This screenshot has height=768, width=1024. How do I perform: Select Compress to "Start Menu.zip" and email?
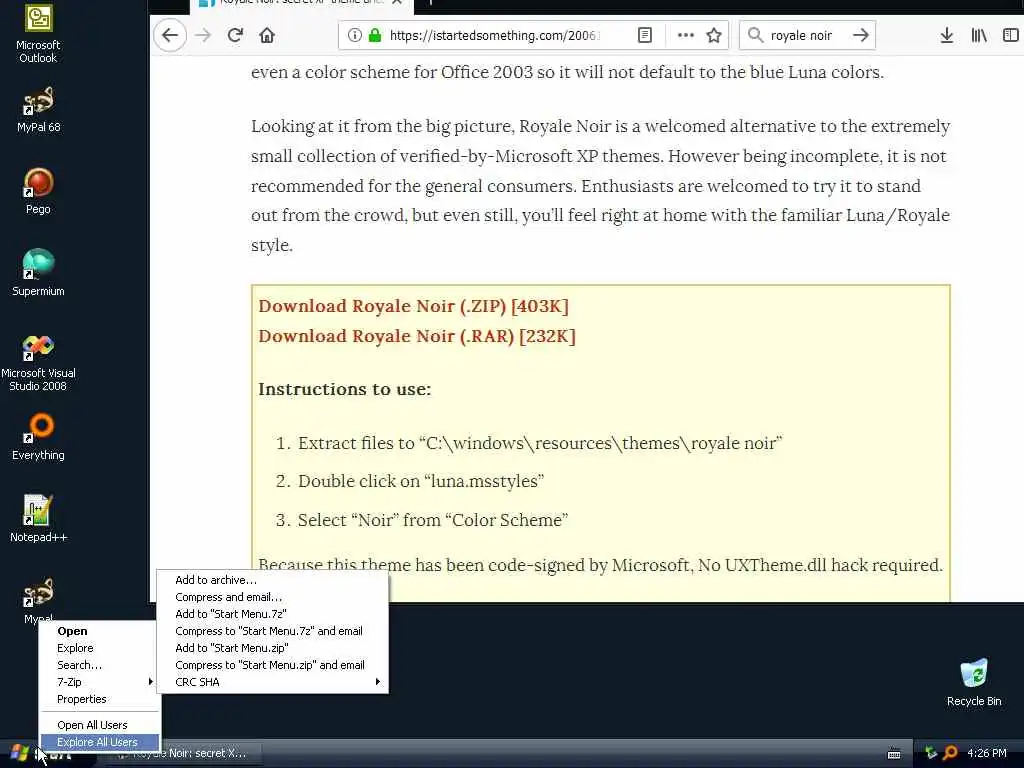coord(272,665)
